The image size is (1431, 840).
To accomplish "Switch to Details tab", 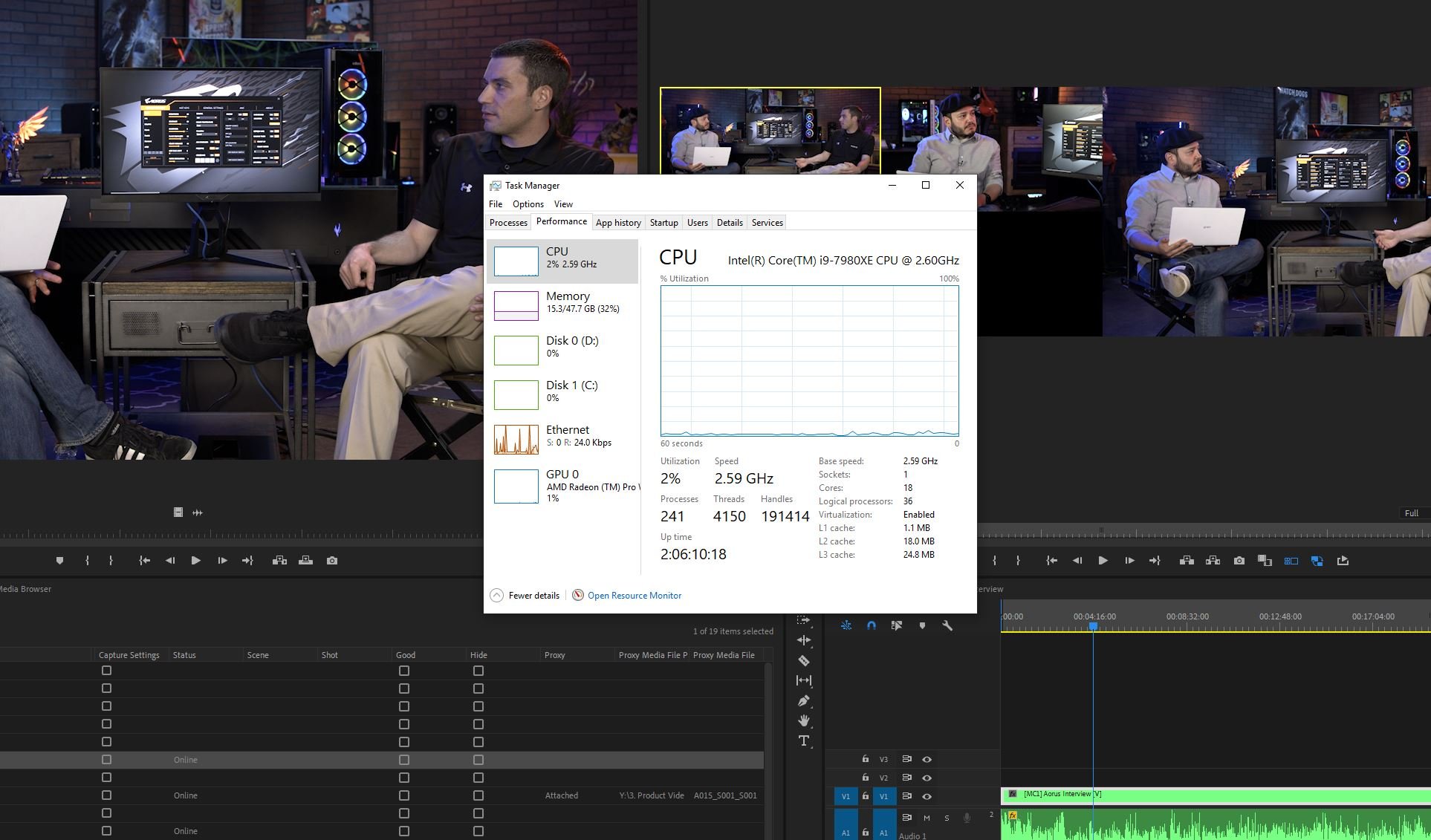I will [730, 223].
